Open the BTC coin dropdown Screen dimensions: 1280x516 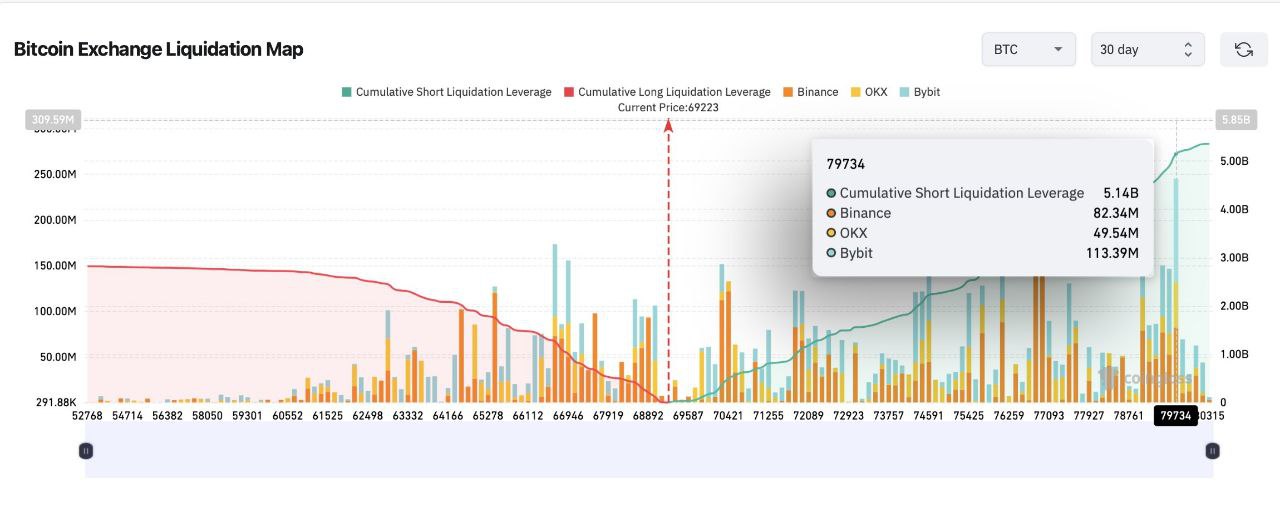[1028, 49]
